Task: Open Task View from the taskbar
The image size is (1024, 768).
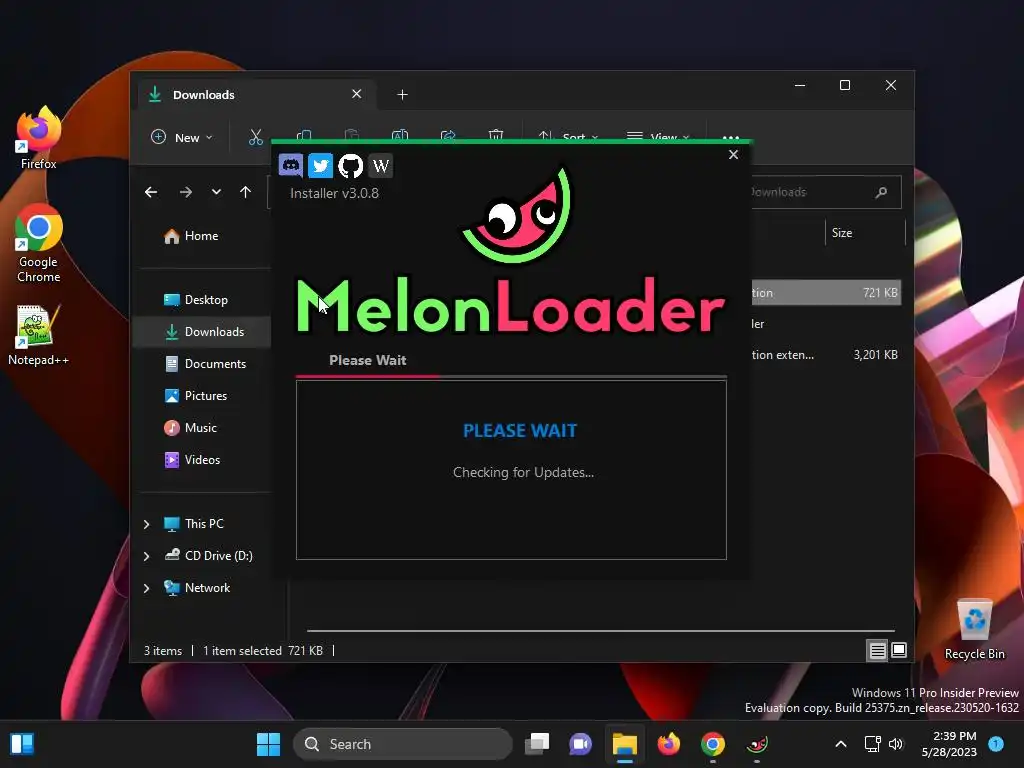Action: (537, 744)
